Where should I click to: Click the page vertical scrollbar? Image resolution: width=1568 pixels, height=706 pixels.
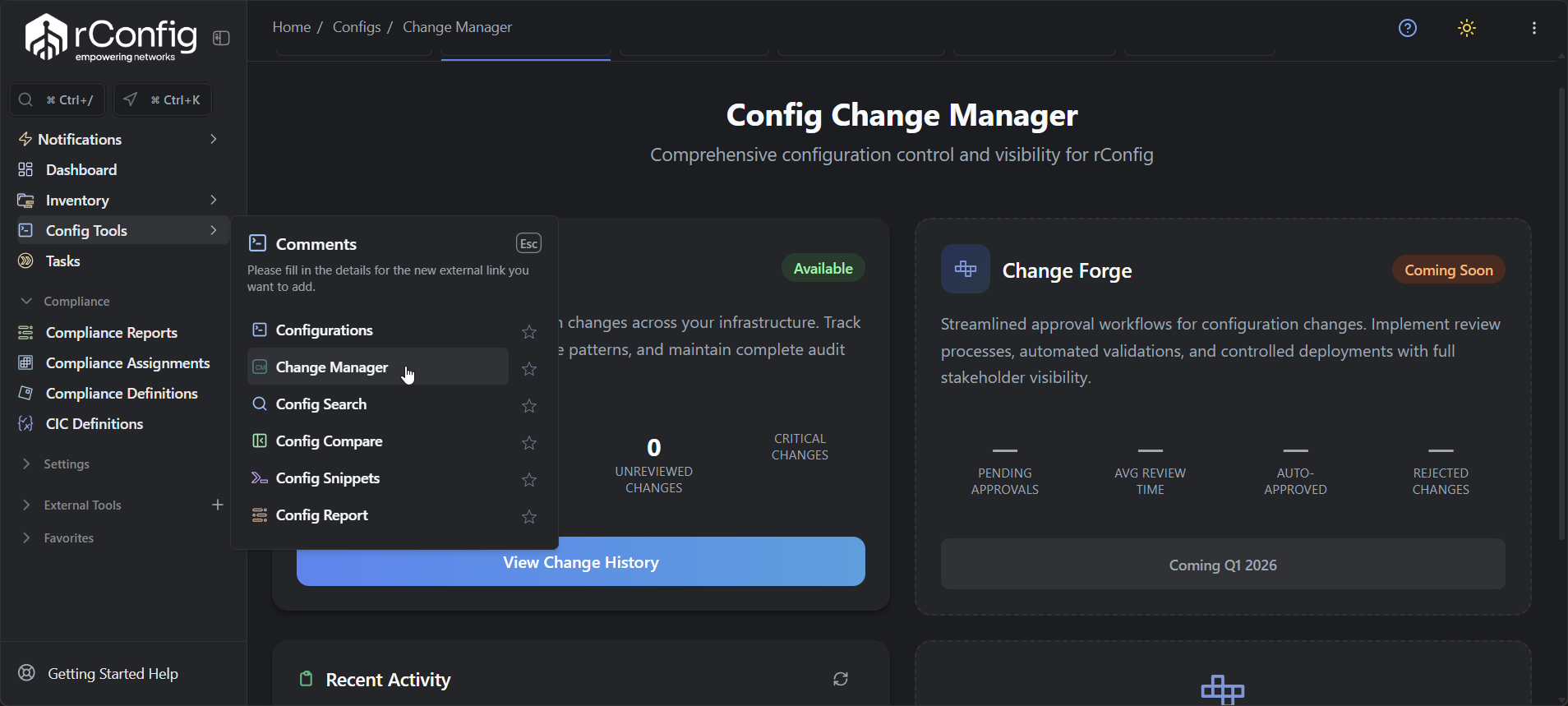pyautogui.click(x=1561, y=313)
